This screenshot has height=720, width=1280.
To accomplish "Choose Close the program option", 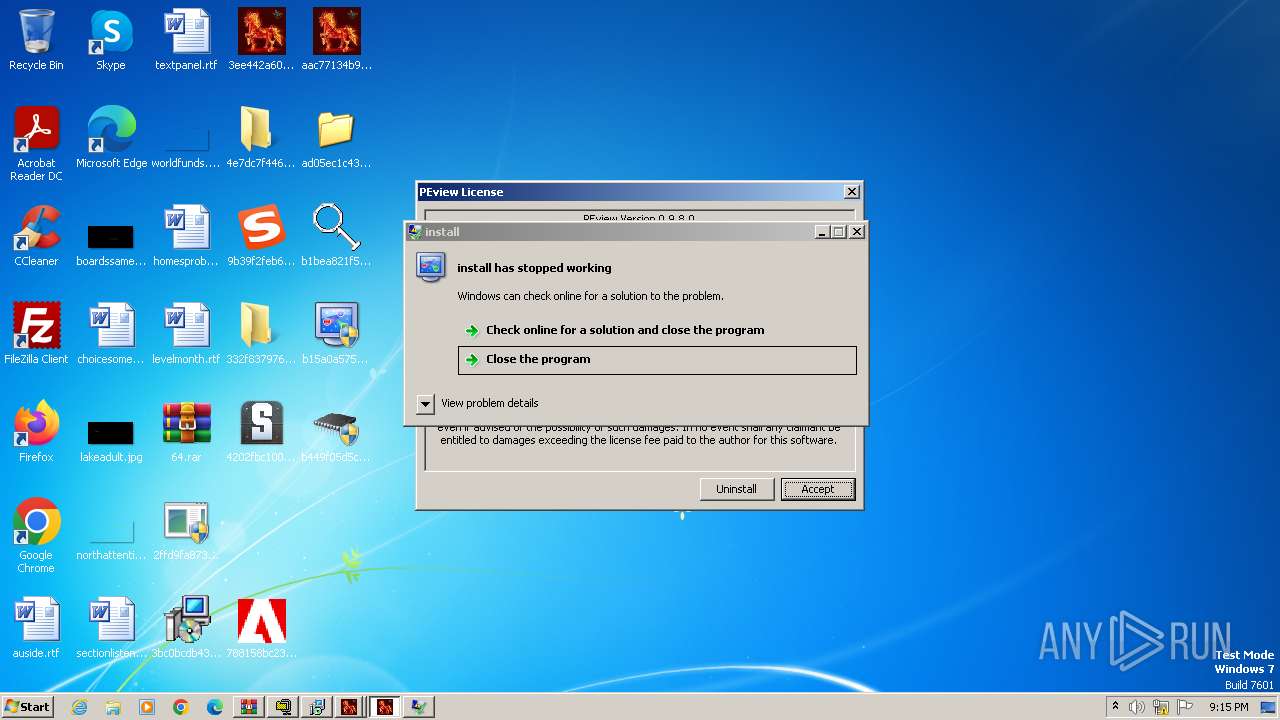I will point(657,360).
